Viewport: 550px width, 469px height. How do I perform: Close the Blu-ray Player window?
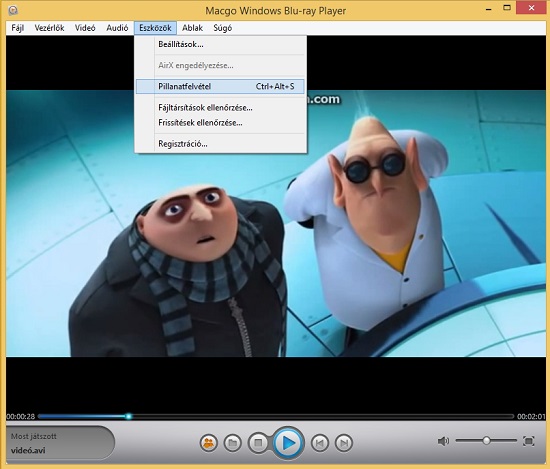pos(531,8)
